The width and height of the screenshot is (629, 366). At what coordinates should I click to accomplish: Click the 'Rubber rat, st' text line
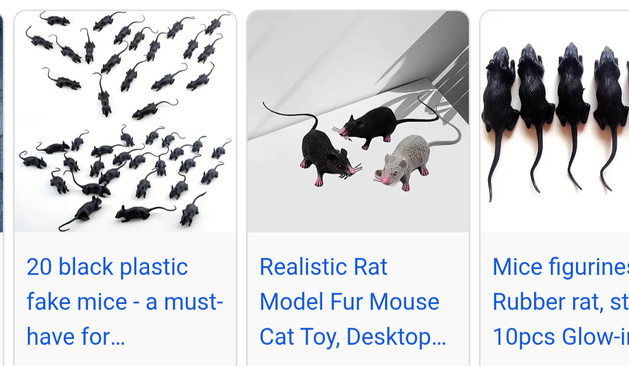coord(560,302)
